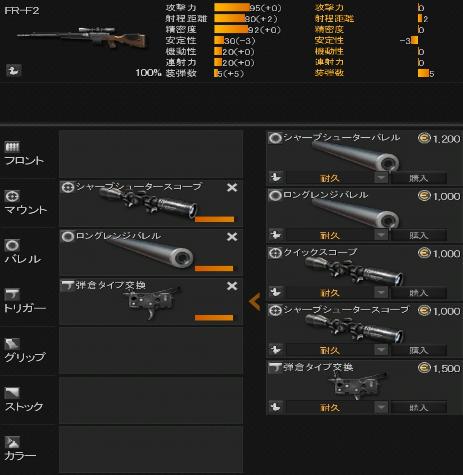Screen dimensions: 463x475
Task: Remove equipped 弾倉タイプ交換 with X
Action: 232,286
